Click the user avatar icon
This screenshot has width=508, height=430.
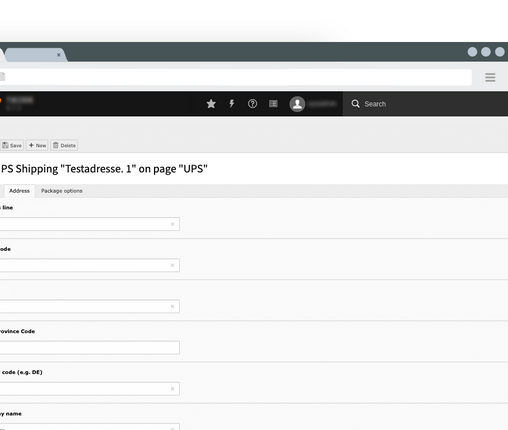(297, 104)
